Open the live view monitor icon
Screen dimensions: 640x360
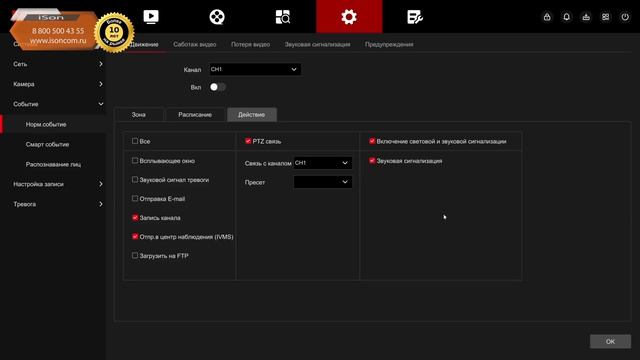(x=151, y=17)
